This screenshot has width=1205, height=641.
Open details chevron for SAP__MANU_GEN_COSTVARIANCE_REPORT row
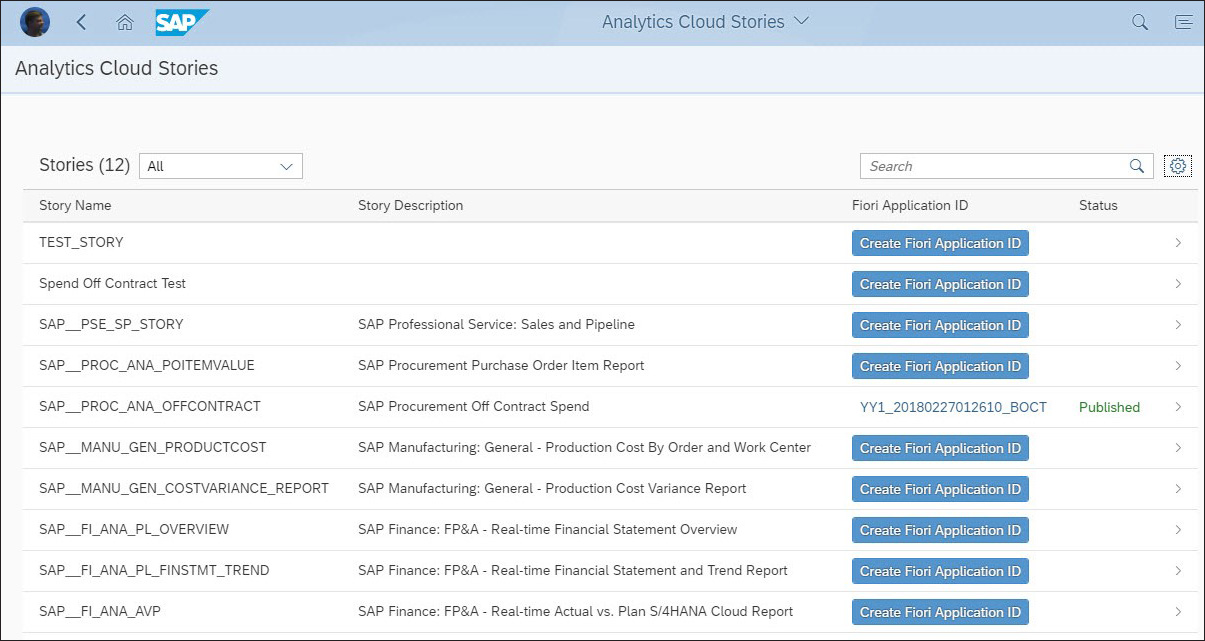tap(1179, 489)
